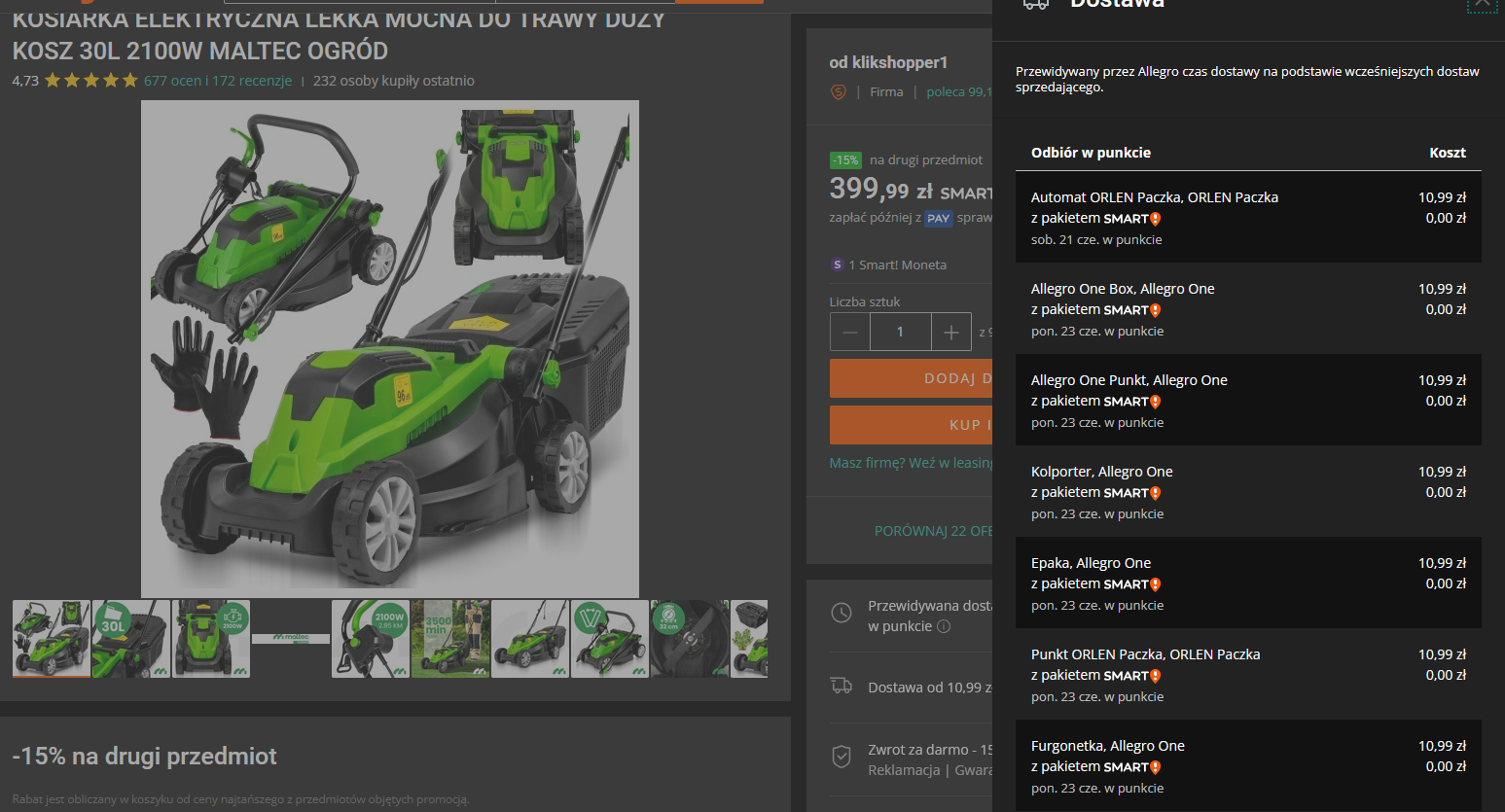Click the SMART! logo in Automat ORLEN Paczka row
This screenshot has height=812, width=1505.
click(1132, 219)
